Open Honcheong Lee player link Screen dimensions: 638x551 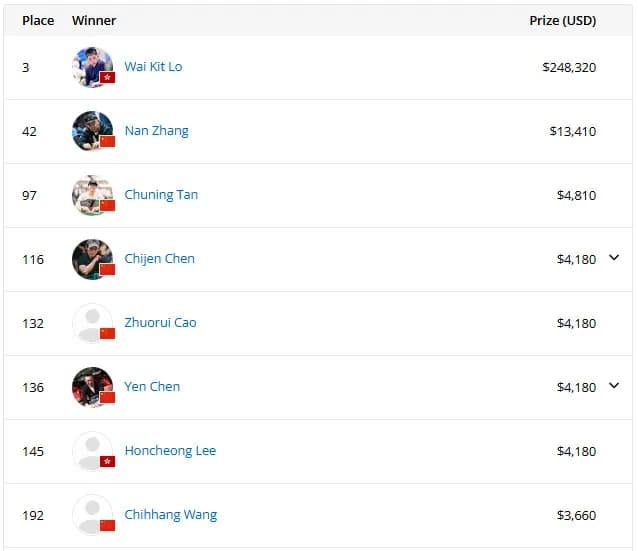(x=170, y=450)
